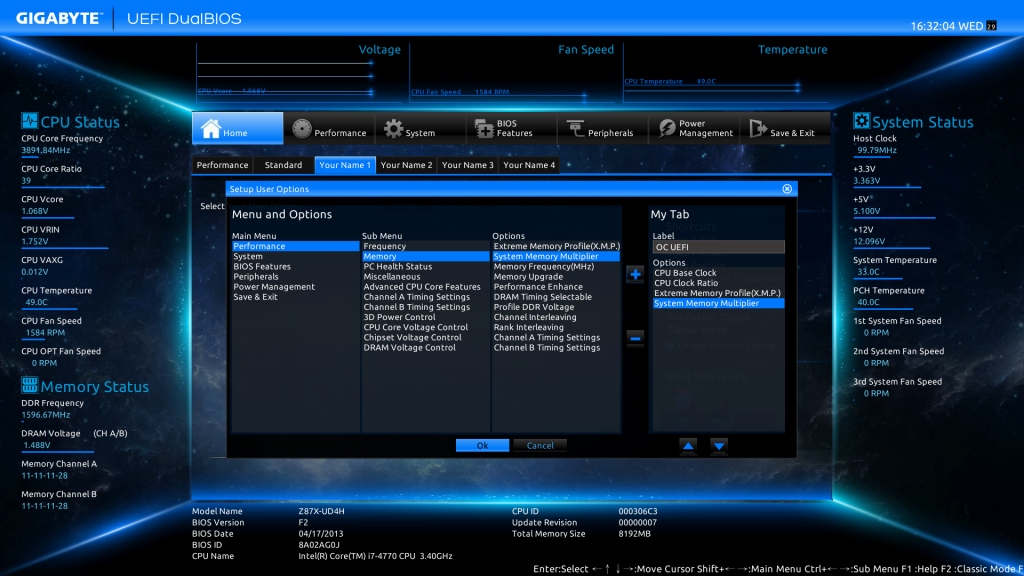Screen dimensions: 1024x576
Task: Click the Performance gauge icon
Action: (302, 129)
